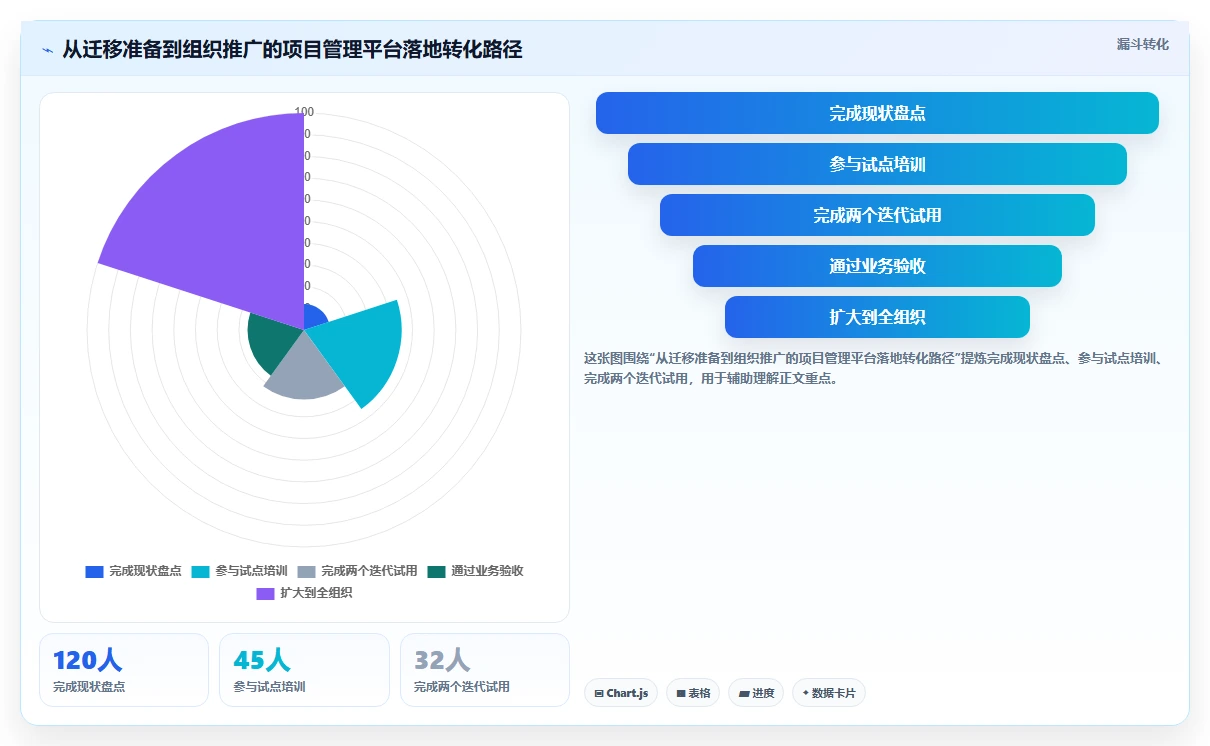1210x746 pixels.
Task: Toggle 通过业务验收 legend dark green swatch
Action: coord(436,571)
